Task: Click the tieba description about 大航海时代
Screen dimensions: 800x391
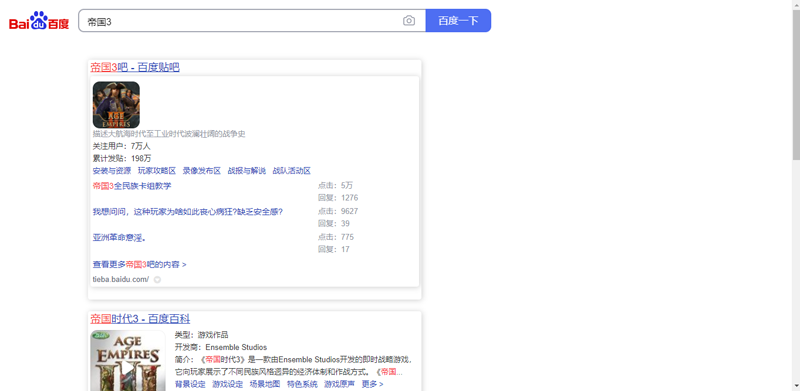Action: point(169,134)
